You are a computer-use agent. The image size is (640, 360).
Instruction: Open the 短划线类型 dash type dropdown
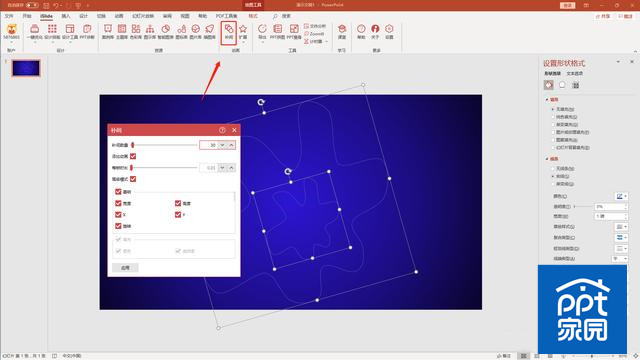(622, 248)
